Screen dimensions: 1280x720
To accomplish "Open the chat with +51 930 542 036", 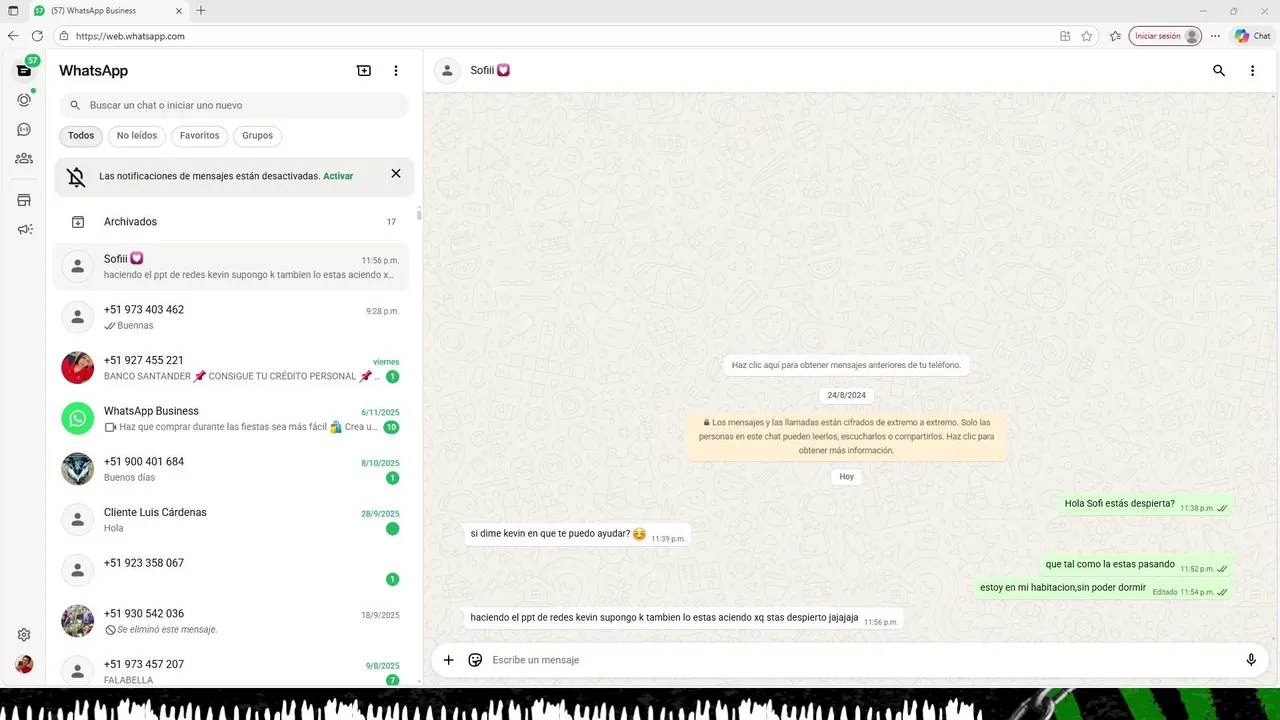I will coord(231,621).
